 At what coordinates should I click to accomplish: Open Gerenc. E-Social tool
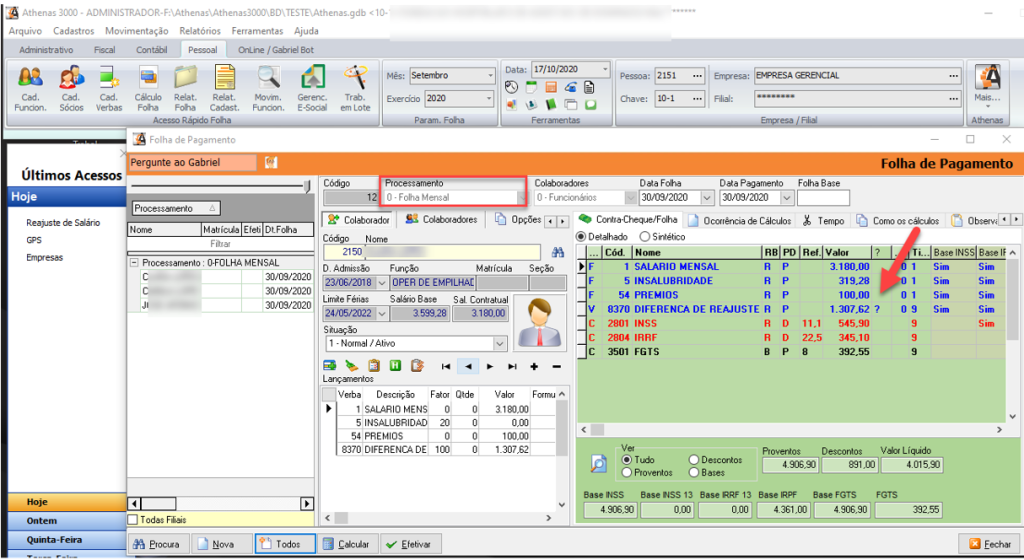312,89
